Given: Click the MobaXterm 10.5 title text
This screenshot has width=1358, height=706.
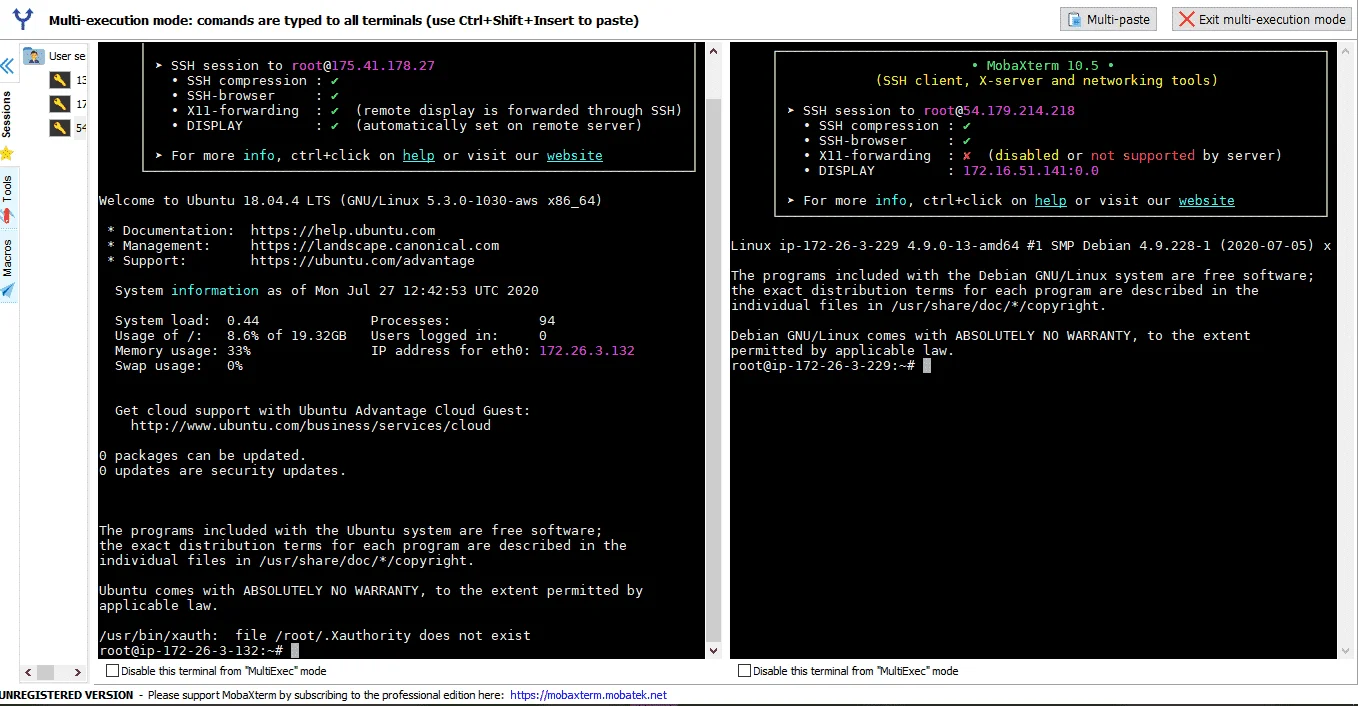Looking at the screenshot, I should tap(1043, 66).
